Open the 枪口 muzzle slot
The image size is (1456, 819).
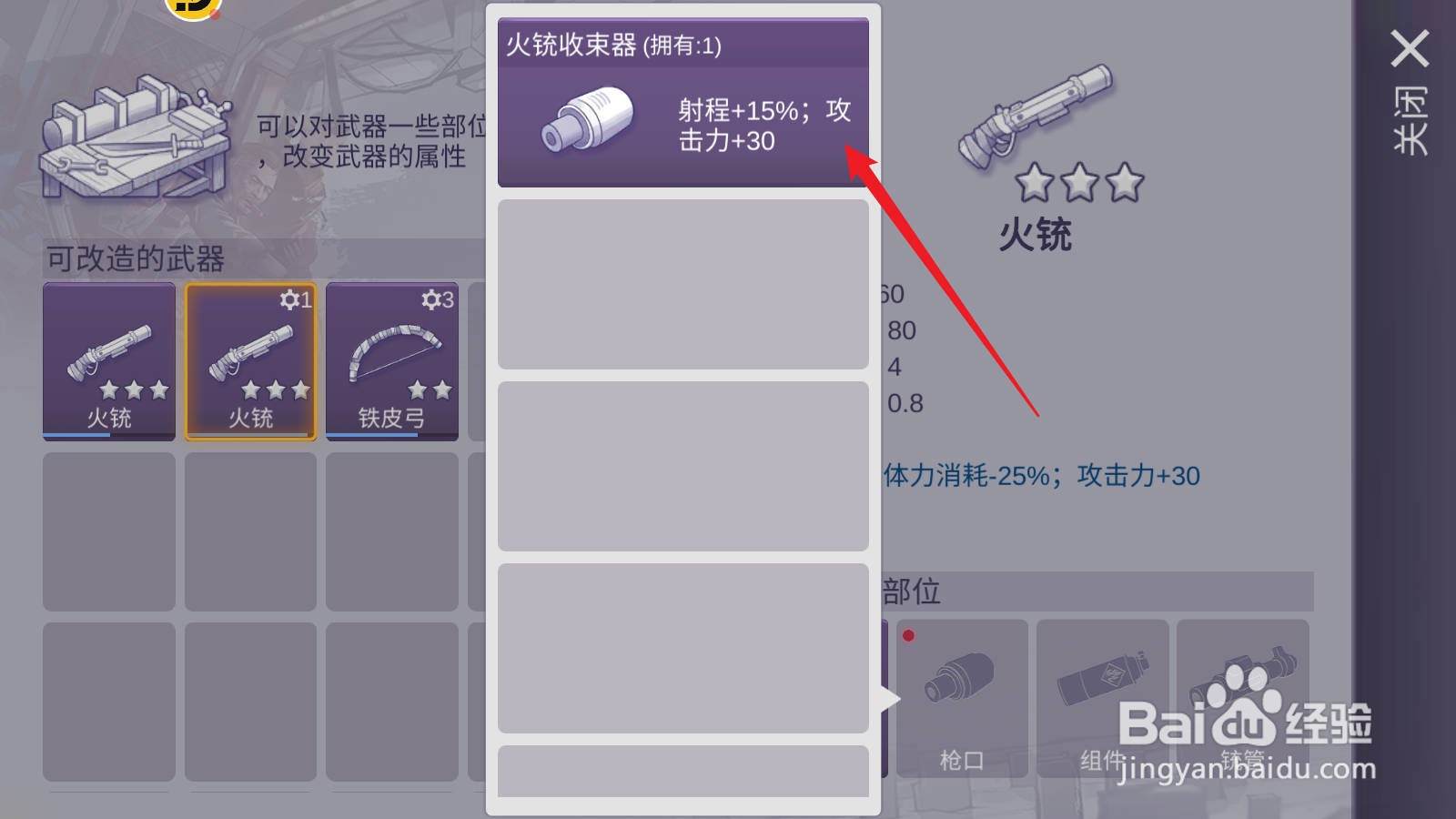(962, 698)
